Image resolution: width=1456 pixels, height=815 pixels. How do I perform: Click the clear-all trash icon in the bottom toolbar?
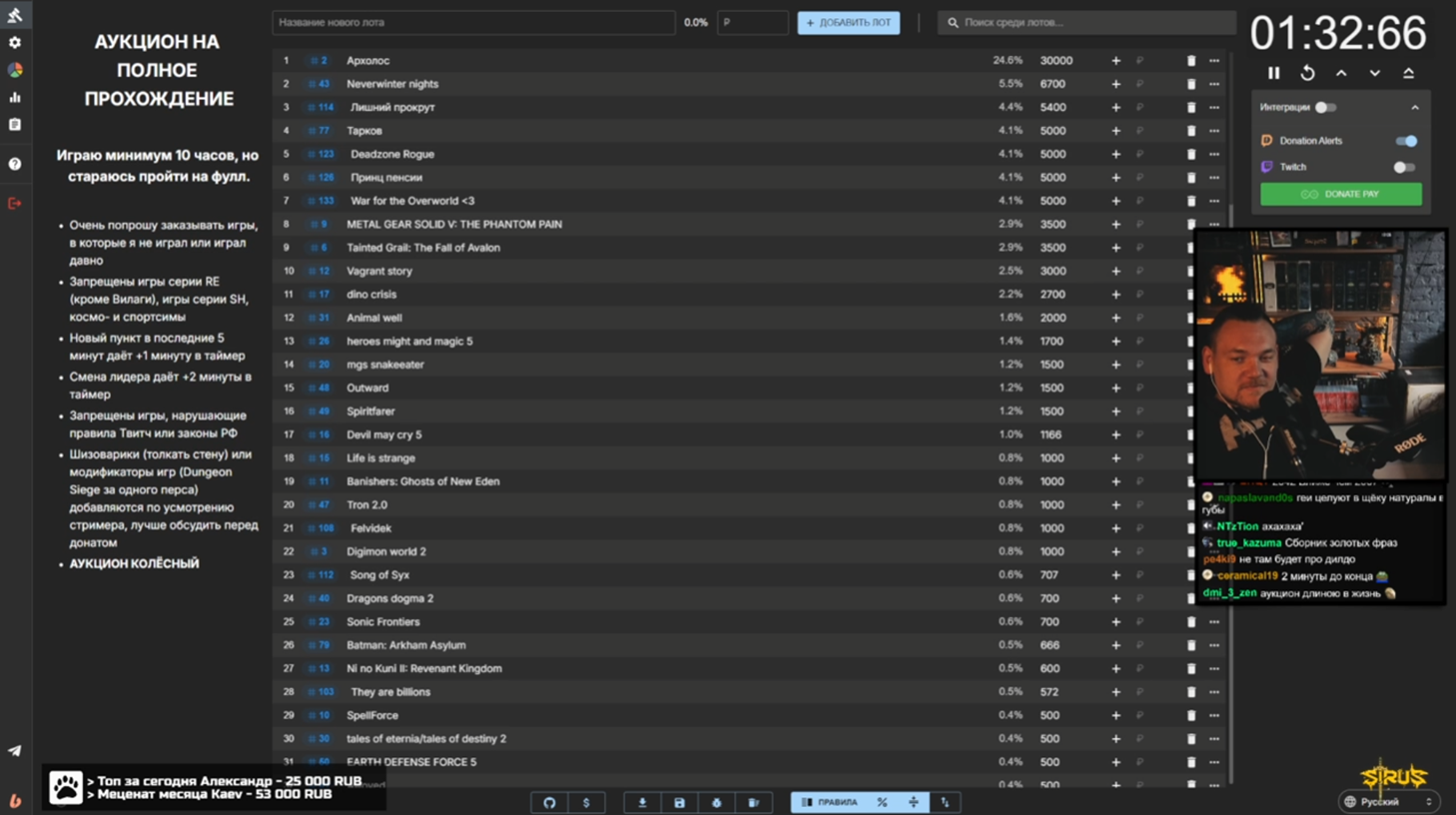754,802
